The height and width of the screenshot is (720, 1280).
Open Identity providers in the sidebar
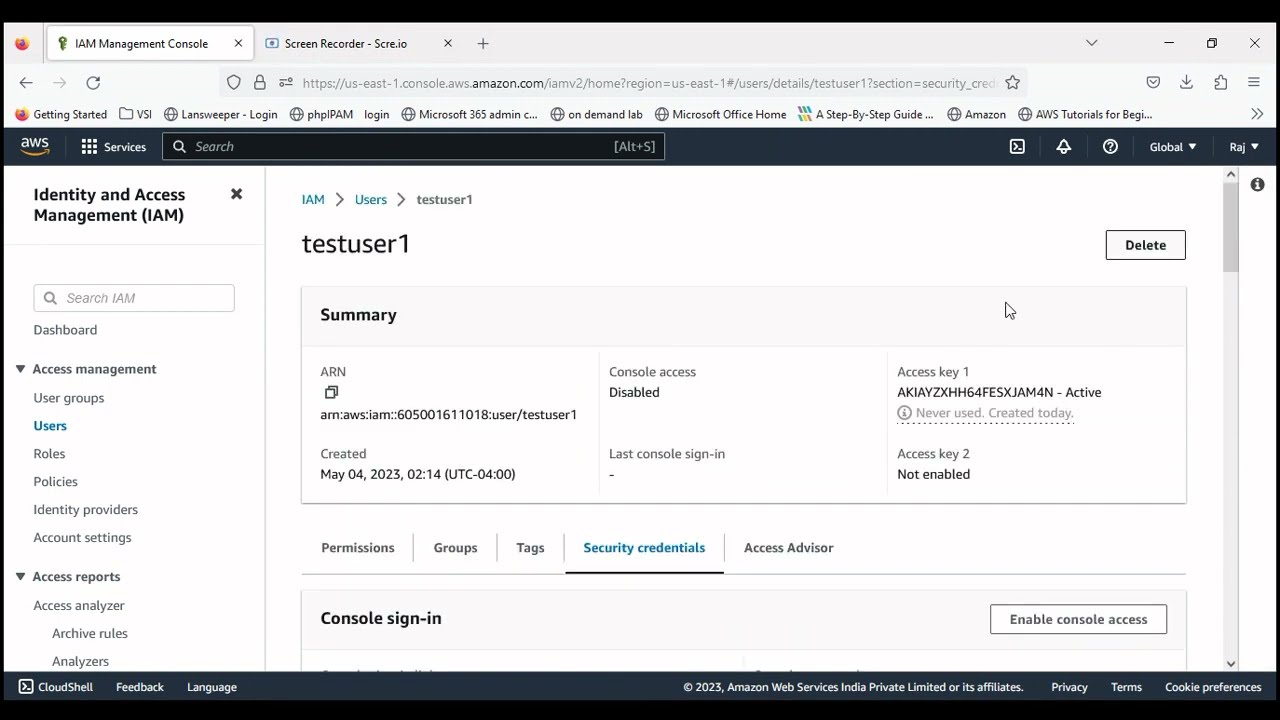pos(86,510)
